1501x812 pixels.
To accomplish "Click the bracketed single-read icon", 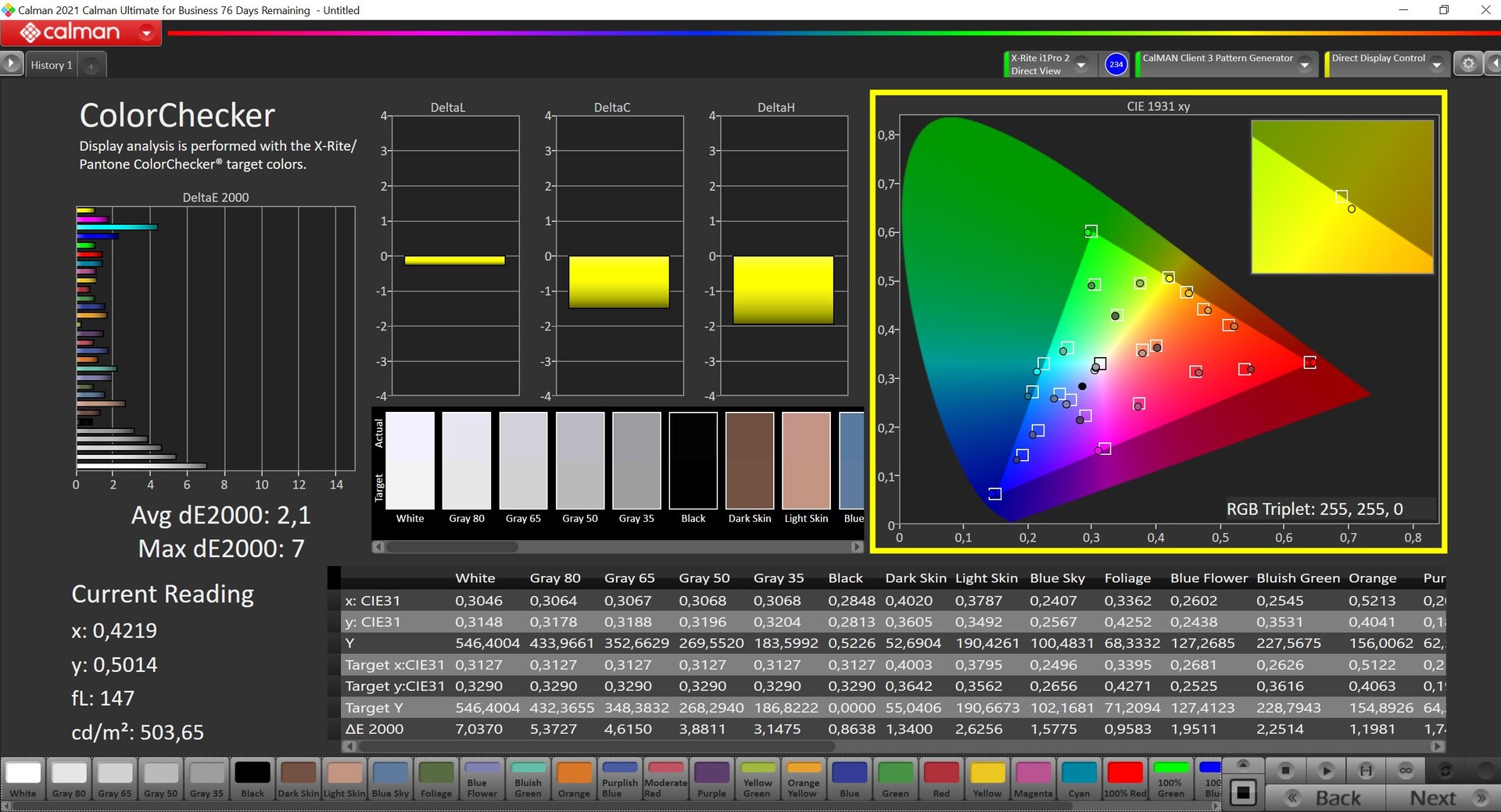I will pyautogui.click(x=1366, y=771).
